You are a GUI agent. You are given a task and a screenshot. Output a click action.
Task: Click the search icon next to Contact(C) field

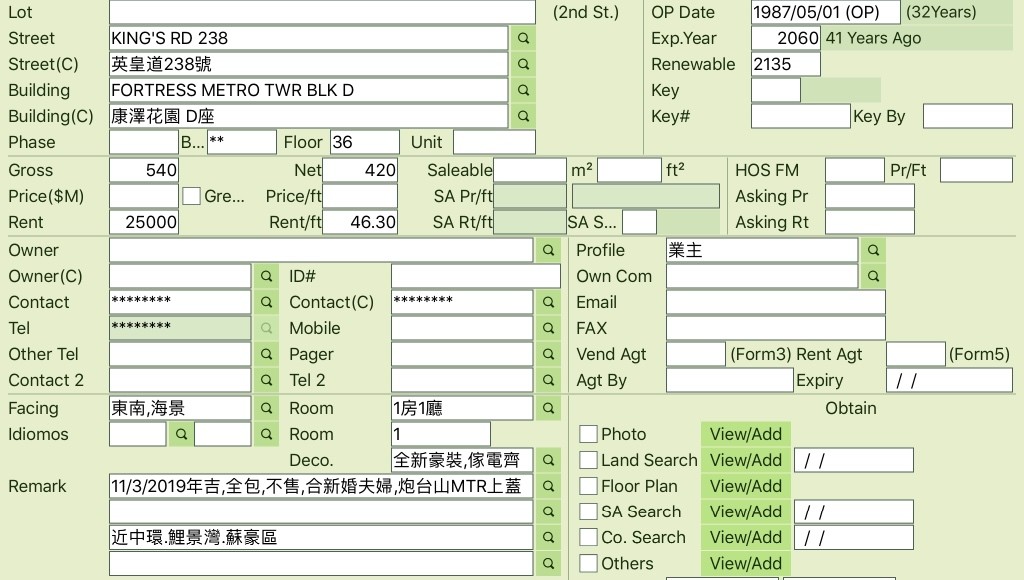point(548,302)
